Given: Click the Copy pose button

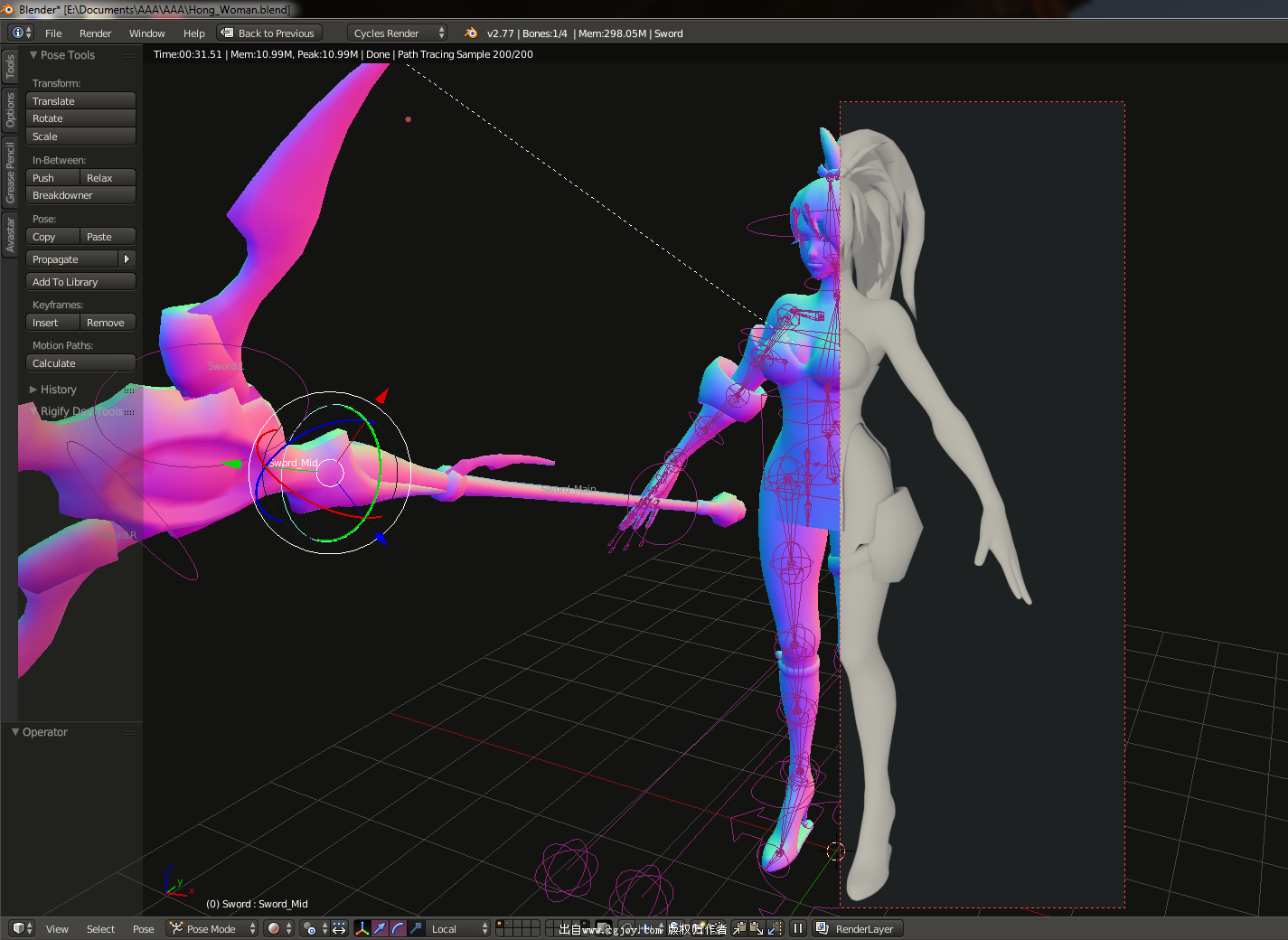Looking at the screenshot, I should pyautogui.click(x=52, y=237).
